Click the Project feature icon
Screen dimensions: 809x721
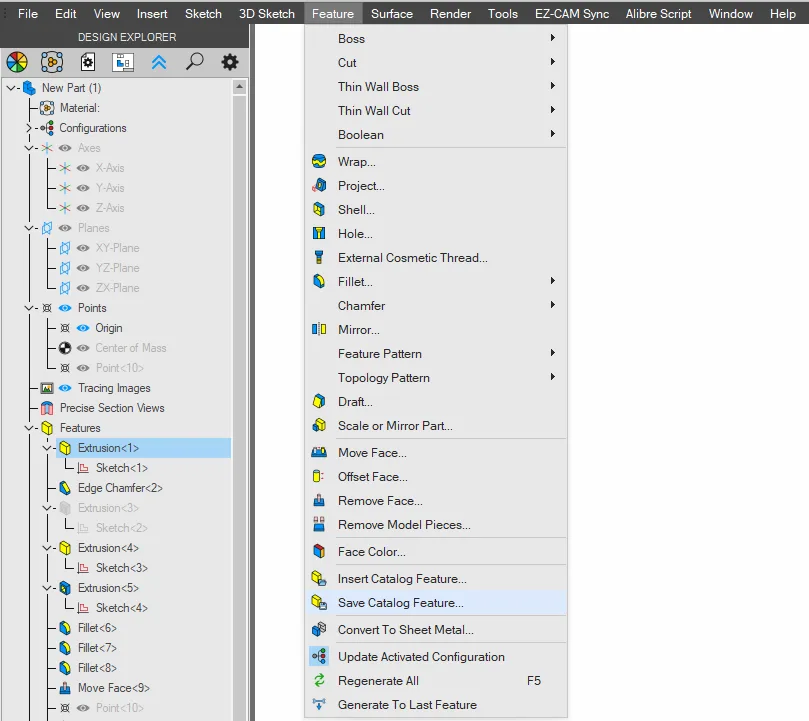click(319, 185)
